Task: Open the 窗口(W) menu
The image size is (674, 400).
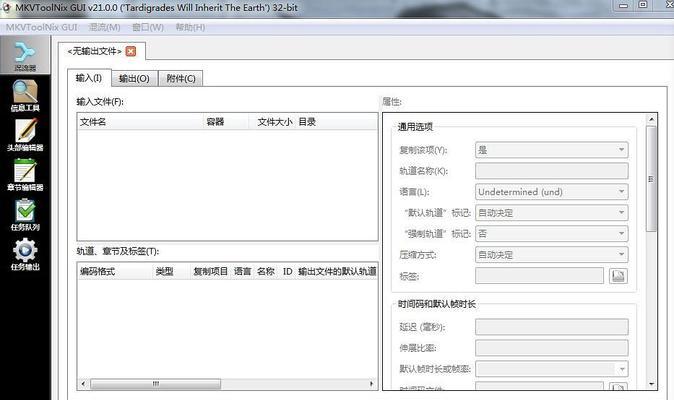Action: [147, 27]
